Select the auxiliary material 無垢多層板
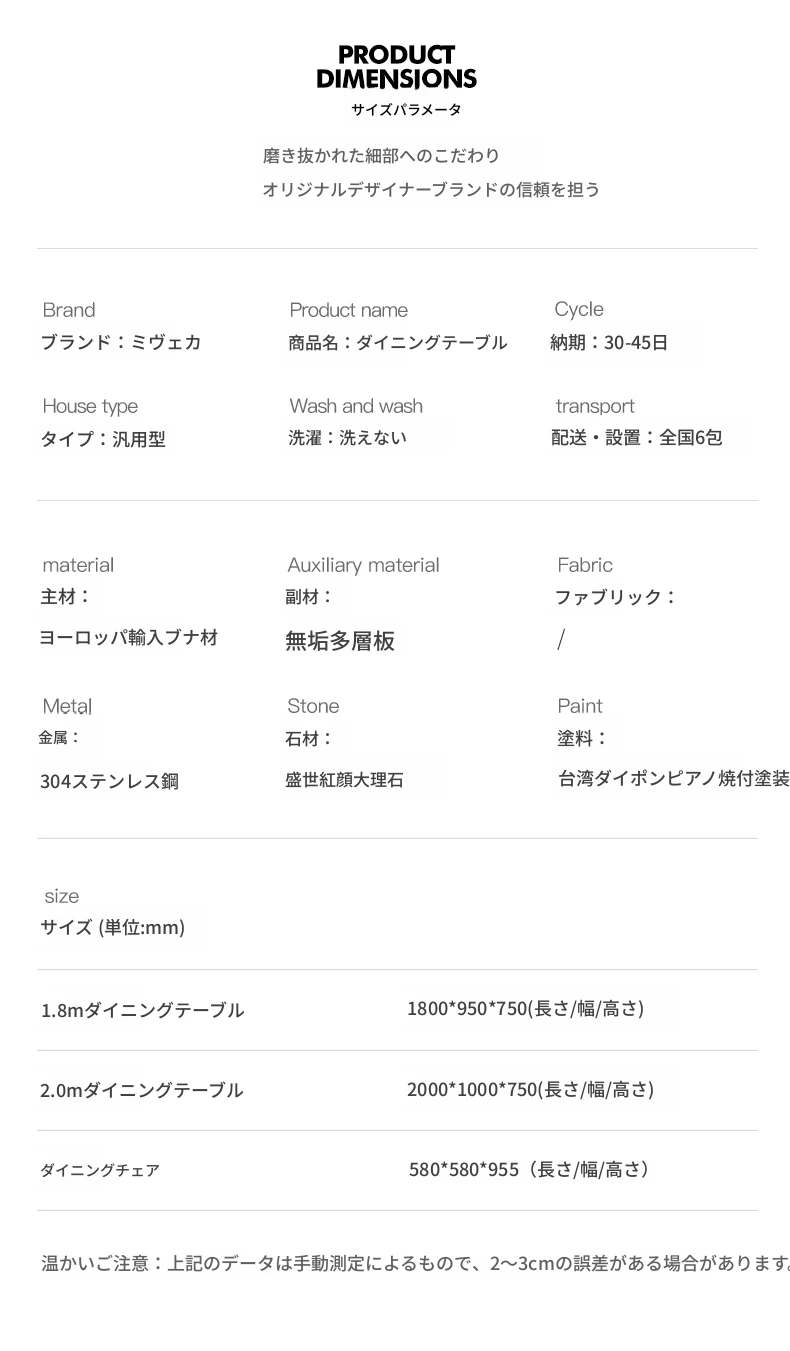This screenshot has height=1351, width=790. click(340, 641)
